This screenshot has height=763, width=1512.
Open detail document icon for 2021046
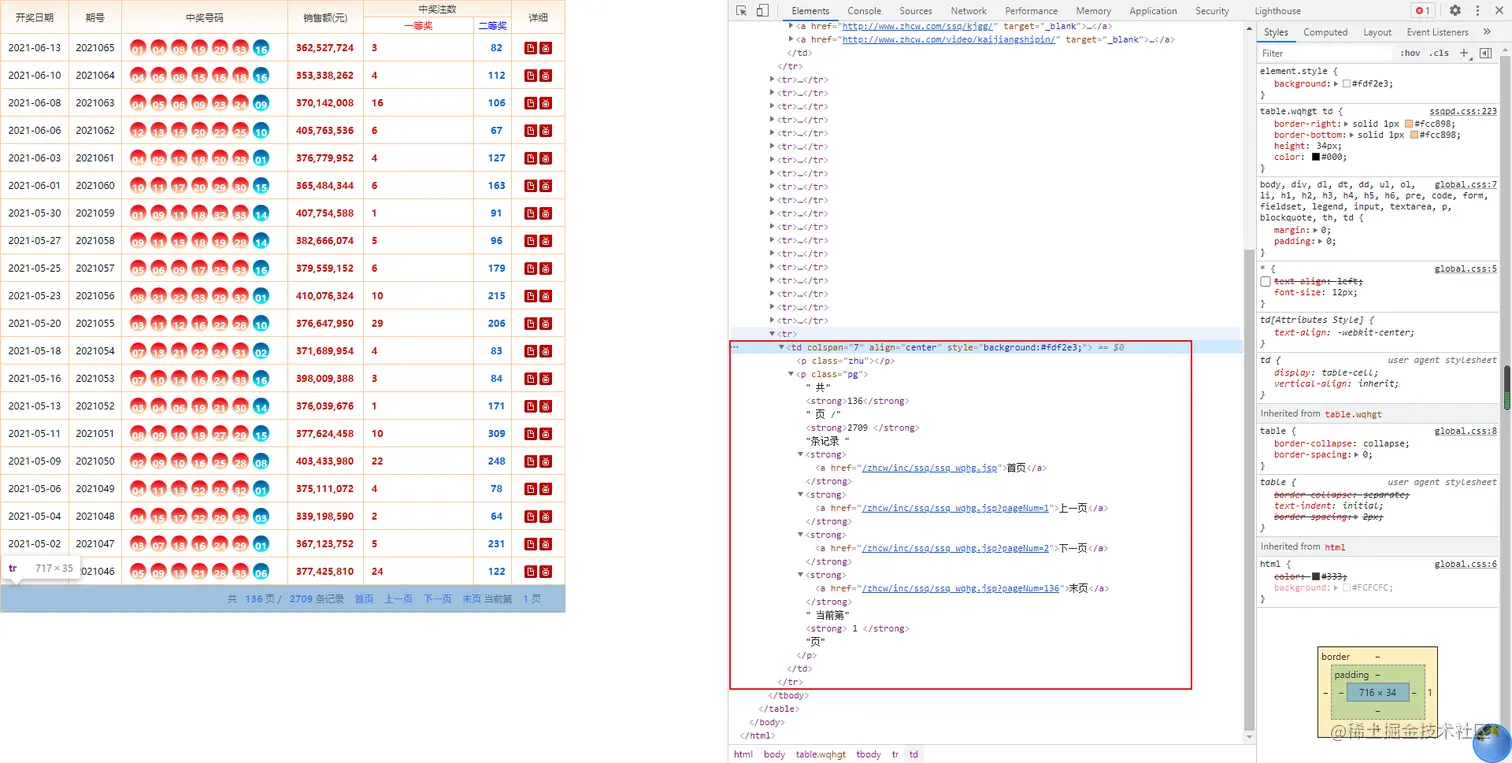click(x=531, y=571)
